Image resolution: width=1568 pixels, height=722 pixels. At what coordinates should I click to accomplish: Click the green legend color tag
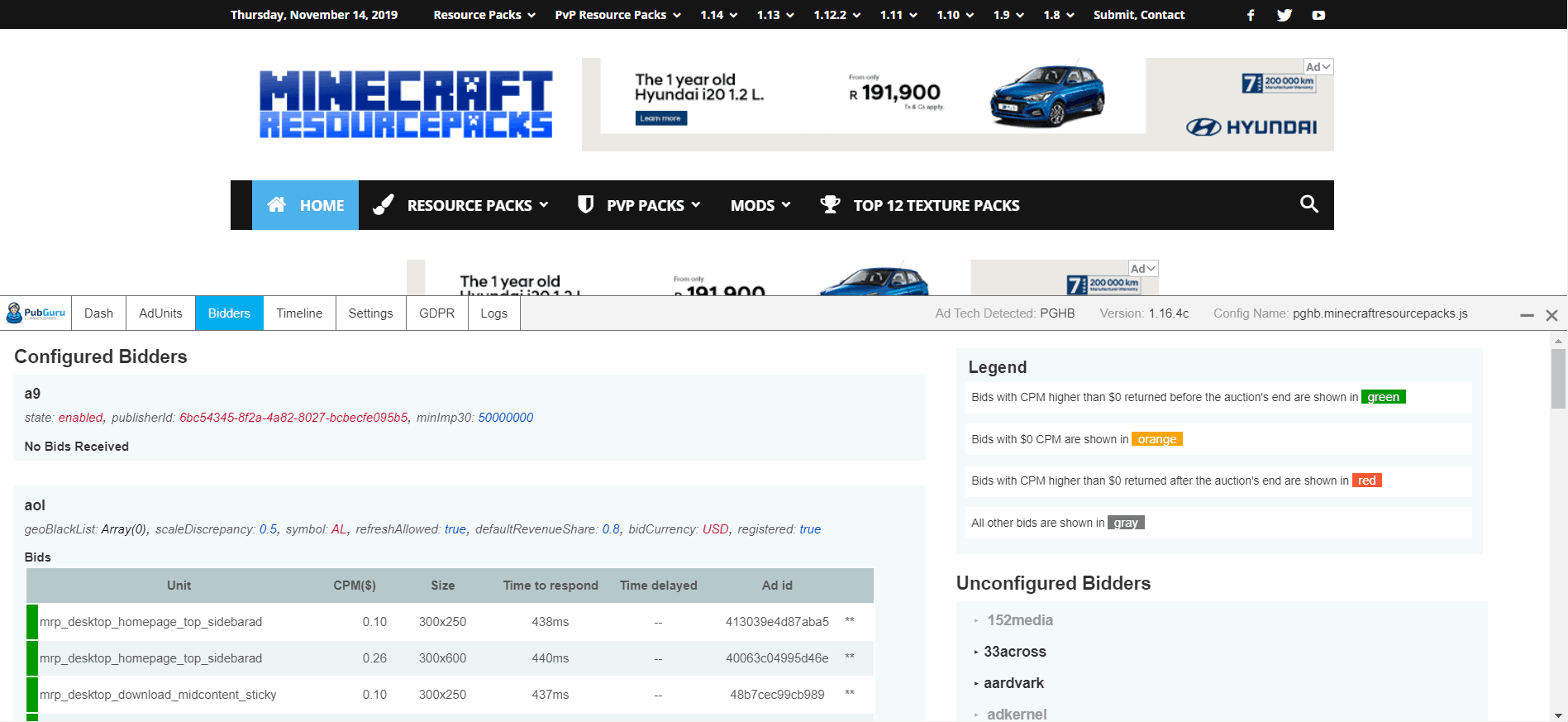(1383, 397)
